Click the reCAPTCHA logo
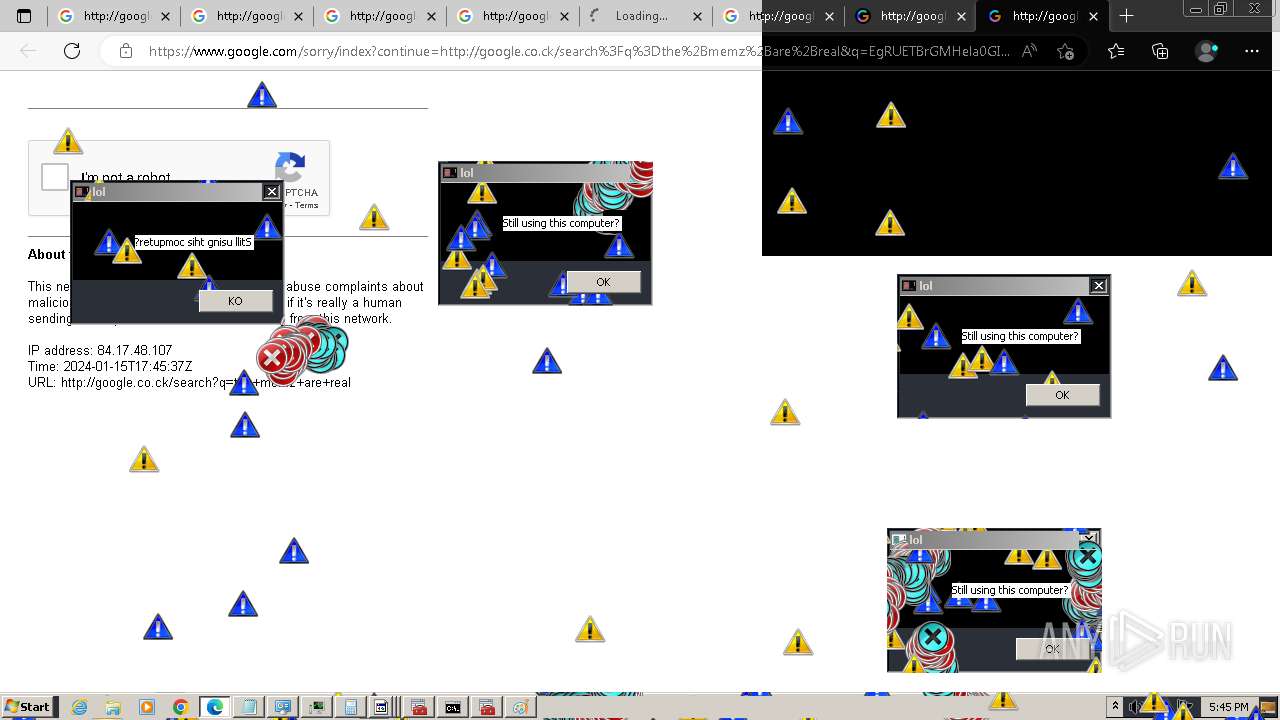 pyautogui.click(x=290, y=168)
